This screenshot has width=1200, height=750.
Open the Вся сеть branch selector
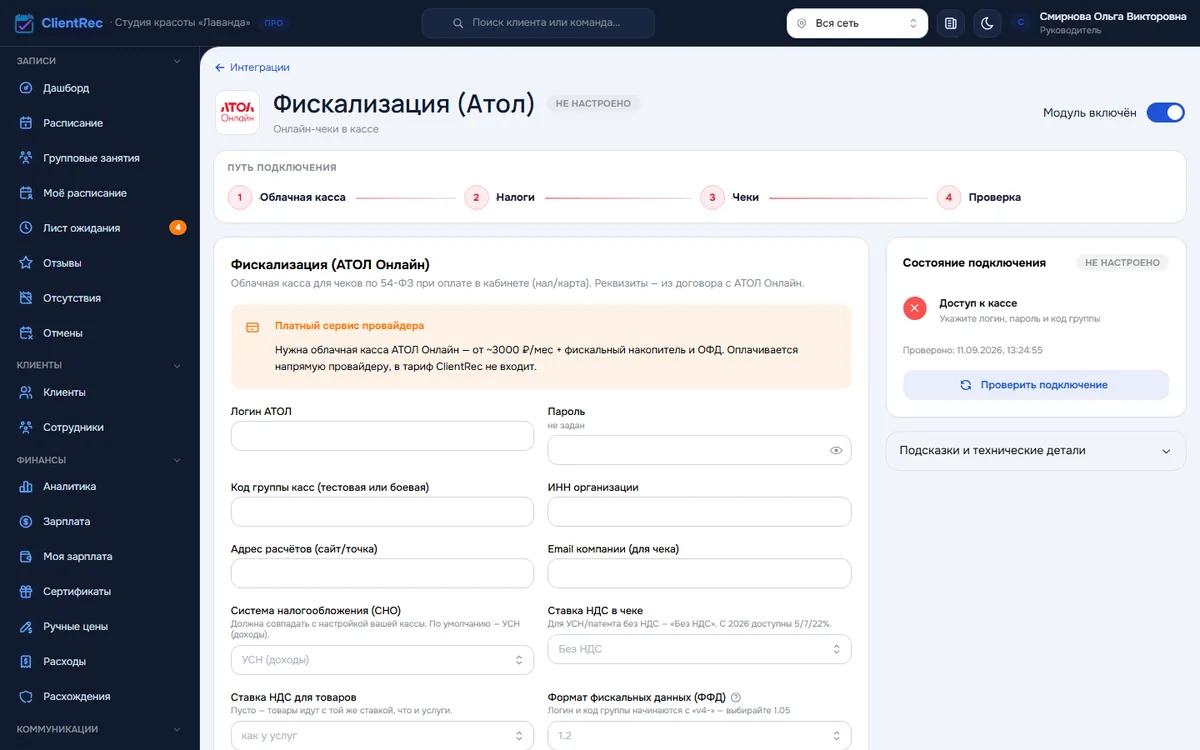pos(858,23)
